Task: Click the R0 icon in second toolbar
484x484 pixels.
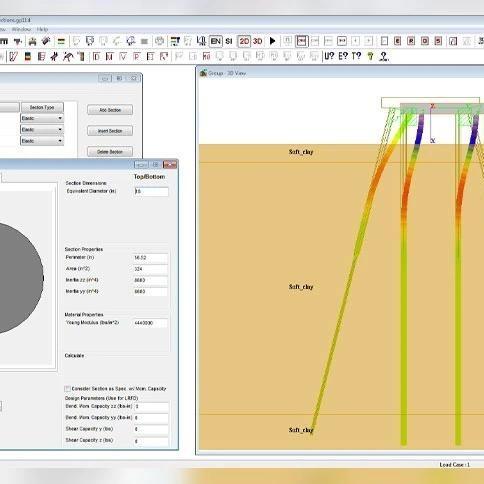Action: coord(206,56)
